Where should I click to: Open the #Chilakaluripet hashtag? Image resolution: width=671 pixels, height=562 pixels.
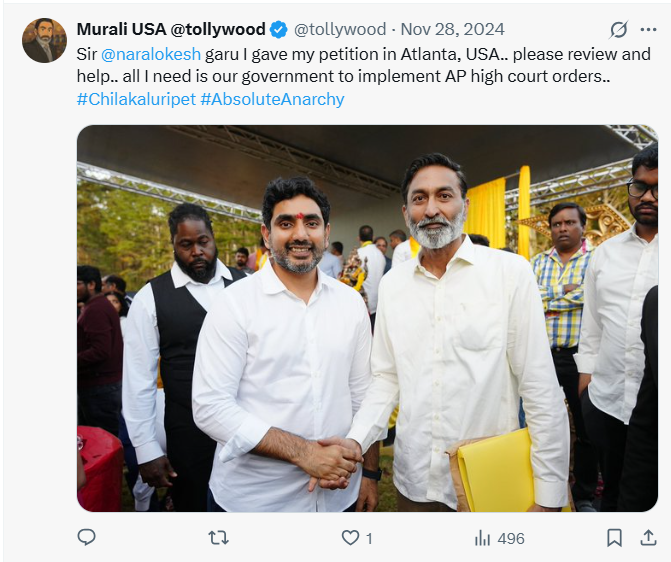click(x=136, y=99)
